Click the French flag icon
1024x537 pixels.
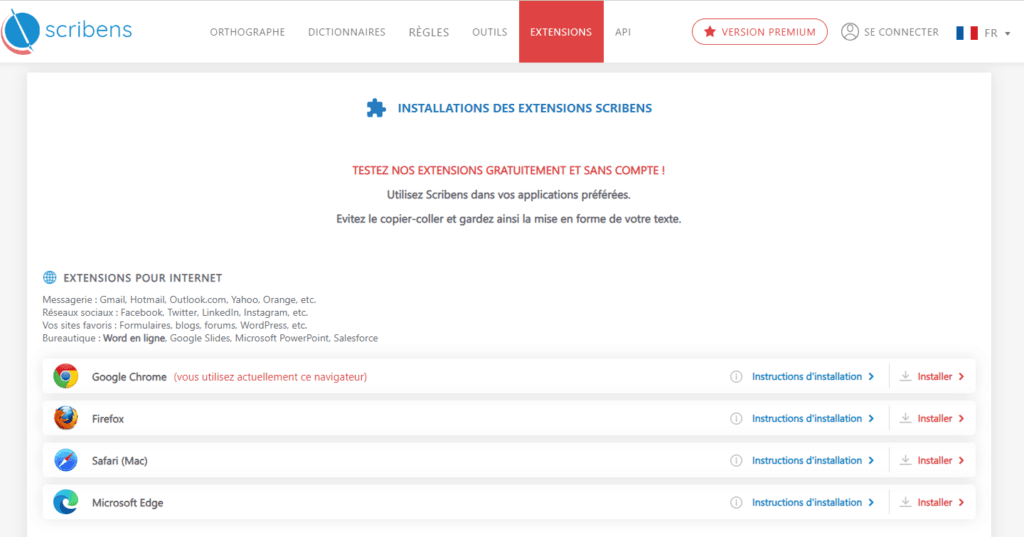(x=967, y=33)
